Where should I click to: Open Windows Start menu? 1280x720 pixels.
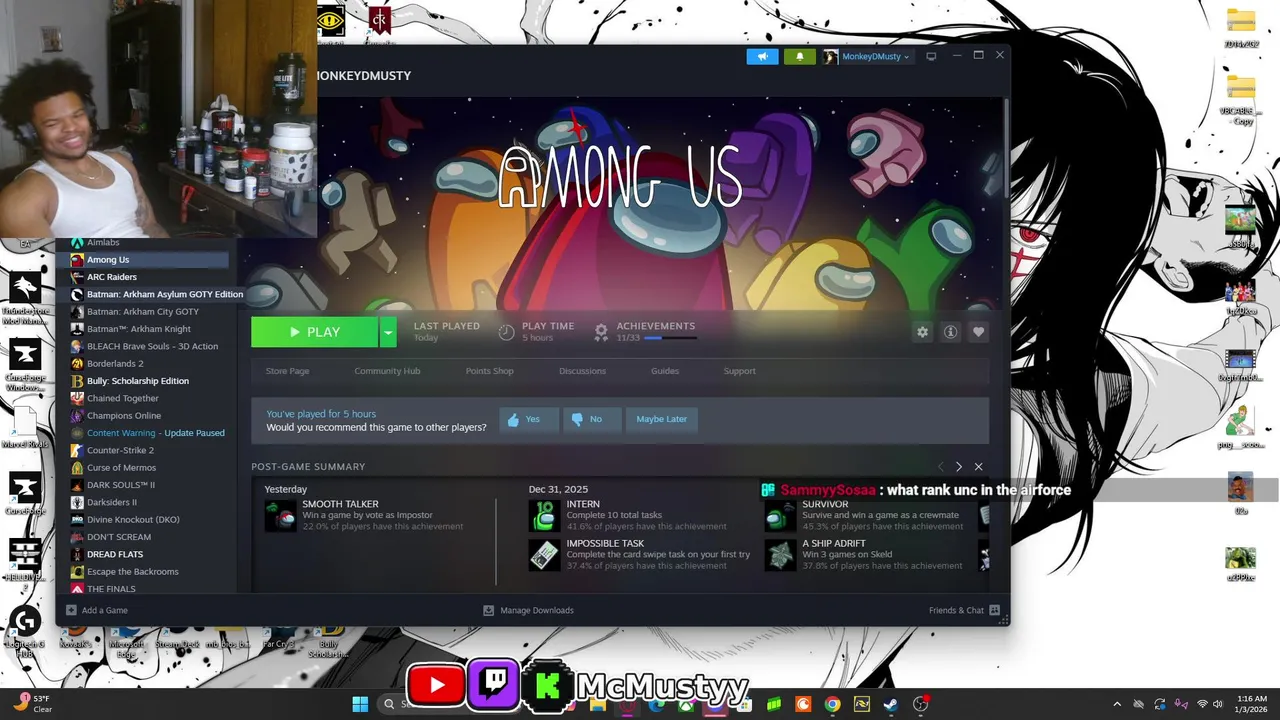point(360,704)
